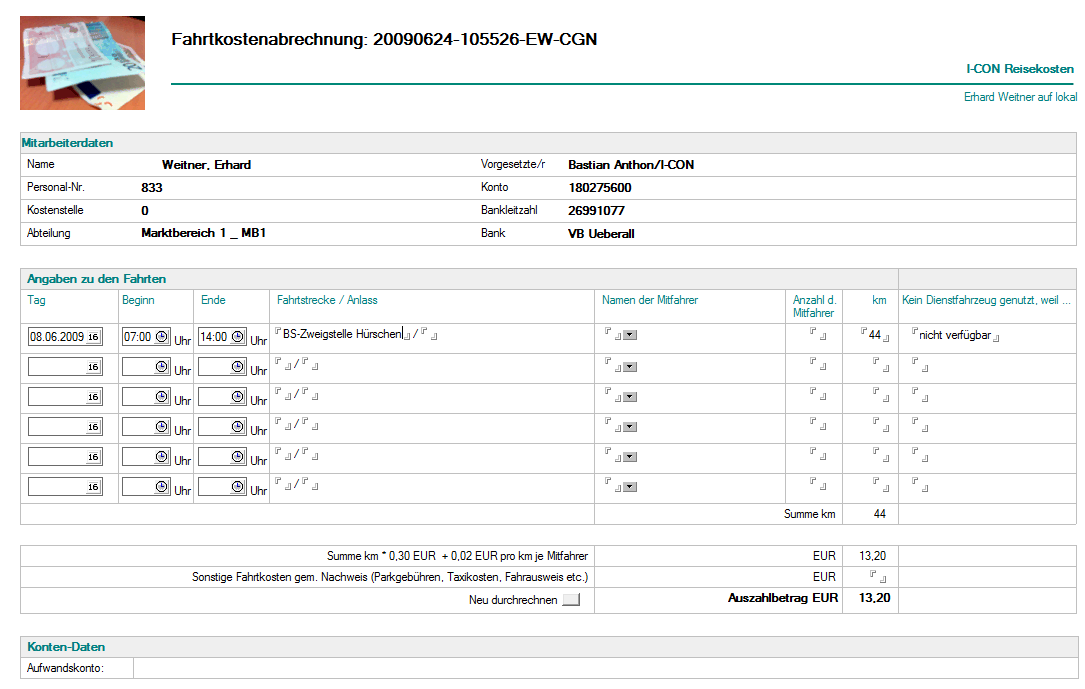The width and height of the screenshot is (1085, 689).
Task: Open the date picker beside 08.06.2009
Action: coord(93,337)
